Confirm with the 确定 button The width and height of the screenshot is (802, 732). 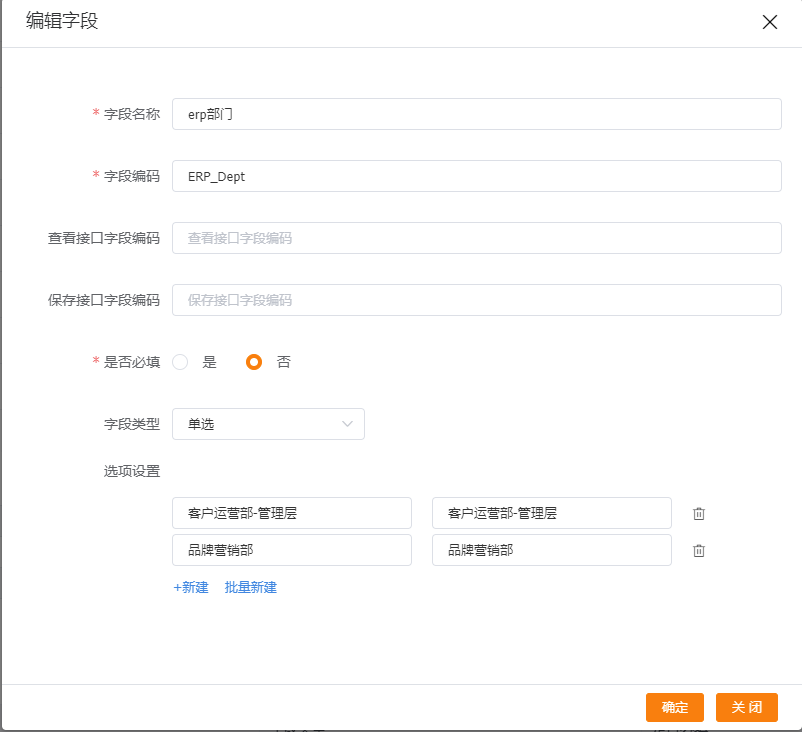tap(675, 707)
